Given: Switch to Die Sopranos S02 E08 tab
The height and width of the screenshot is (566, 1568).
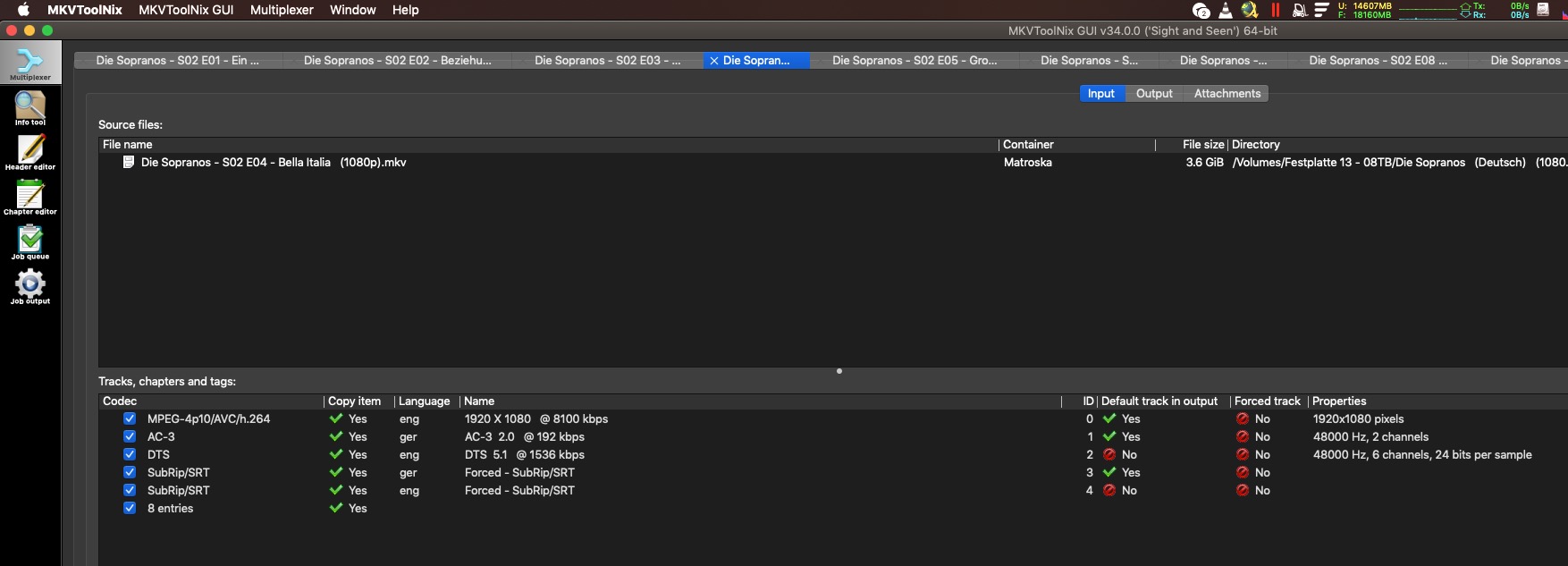Looking at the screenshot, I should tap(1378, 60).
